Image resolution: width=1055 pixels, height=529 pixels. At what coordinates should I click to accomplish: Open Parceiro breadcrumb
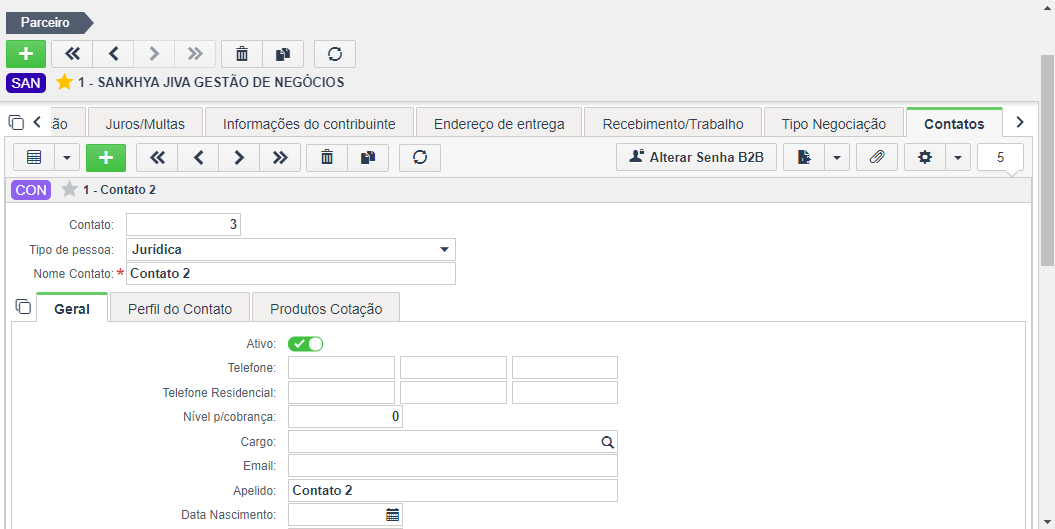[x=48, y=22]
